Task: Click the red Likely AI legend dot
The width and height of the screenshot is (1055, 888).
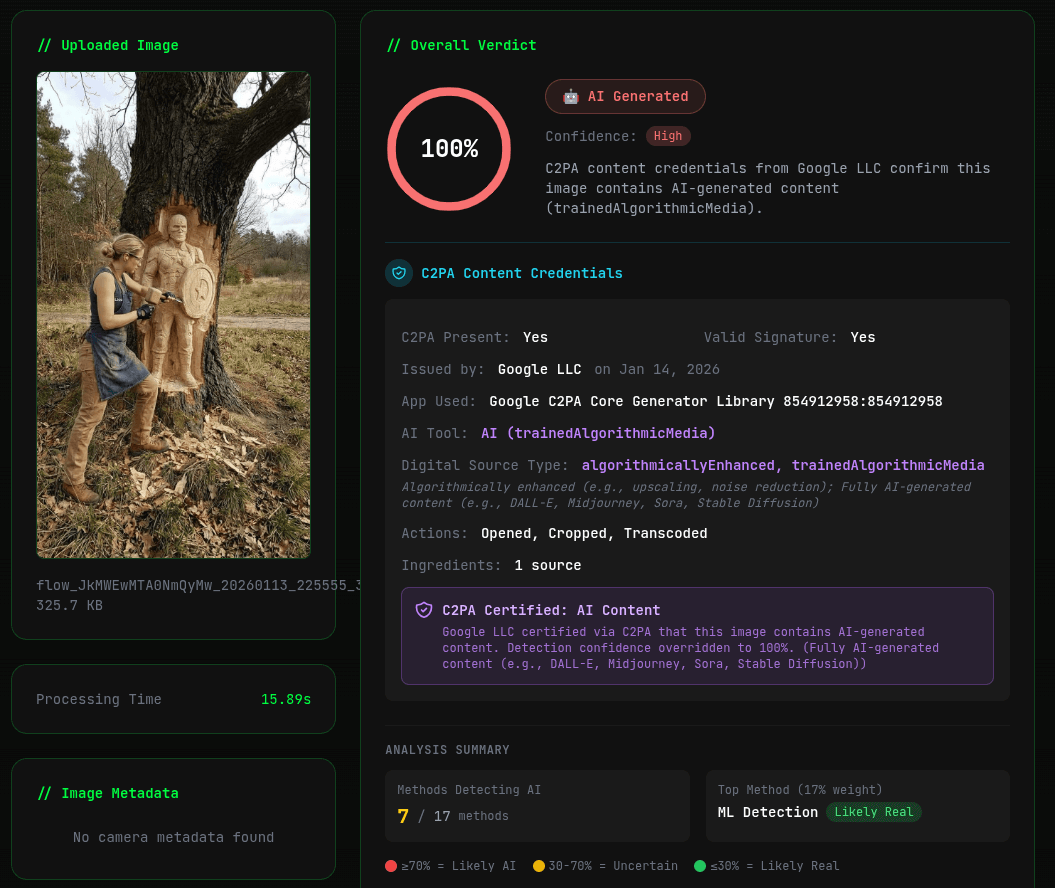Action: [391, 866]
